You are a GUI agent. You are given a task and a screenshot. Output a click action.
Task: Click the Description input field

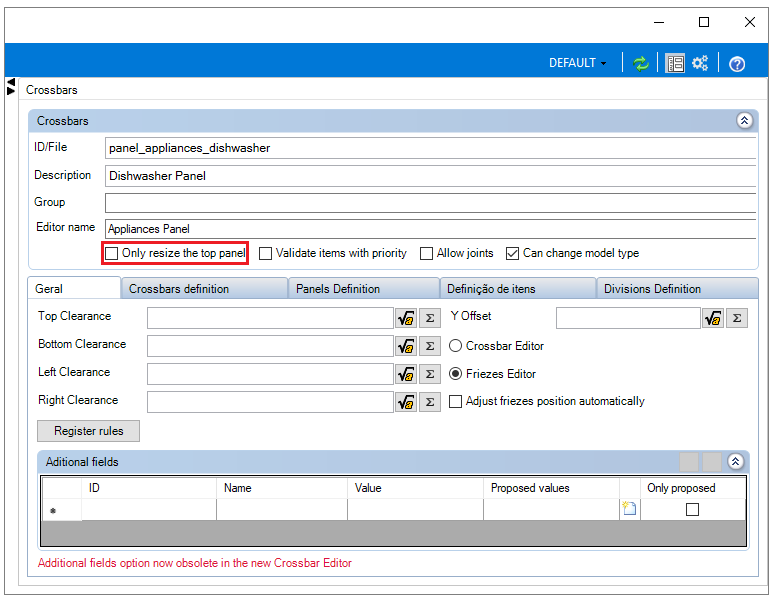pos(431,176)
